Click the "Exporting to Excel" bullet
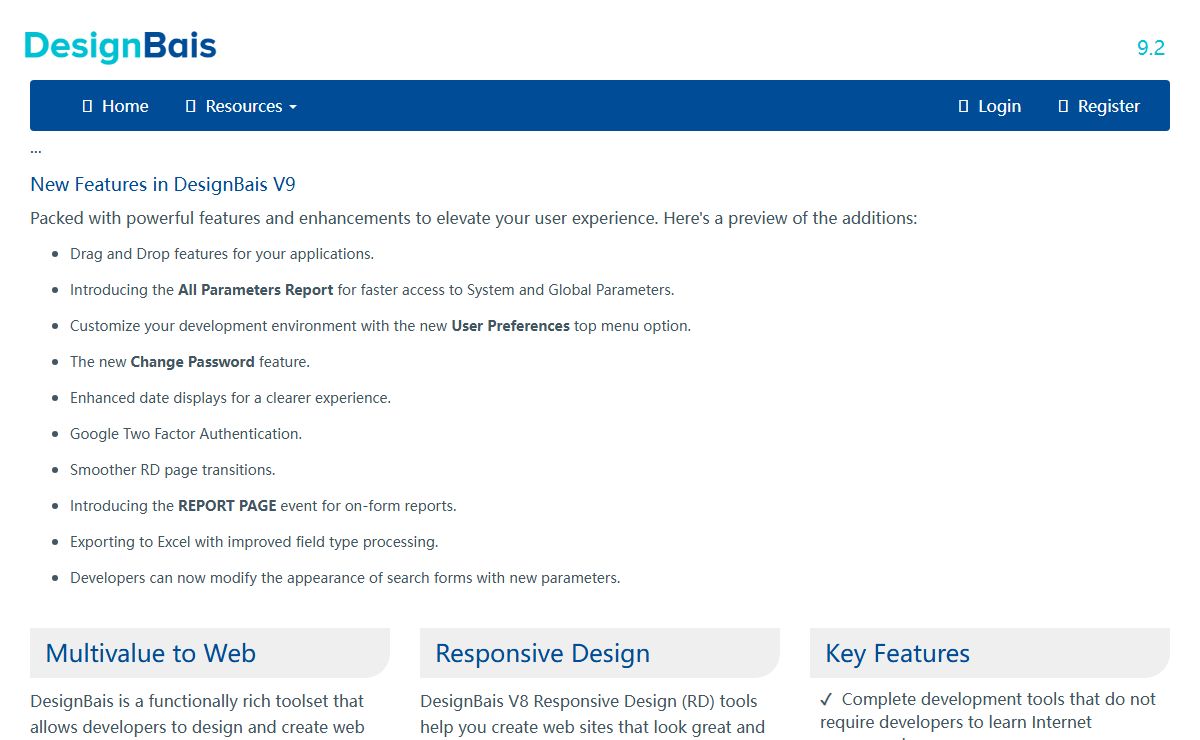 pos(254,542)
